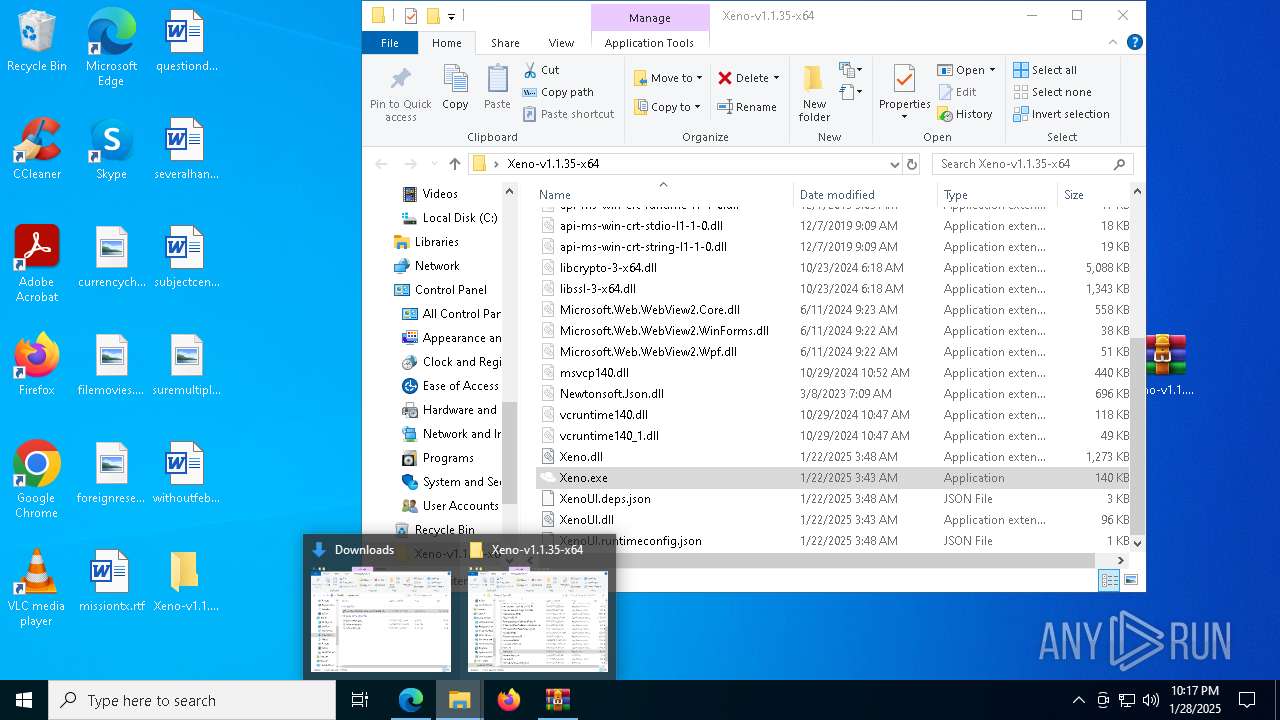Screen dimensions: 1280x720
Task: Open notification center on taskbar
Action: tap(1247, 700)
